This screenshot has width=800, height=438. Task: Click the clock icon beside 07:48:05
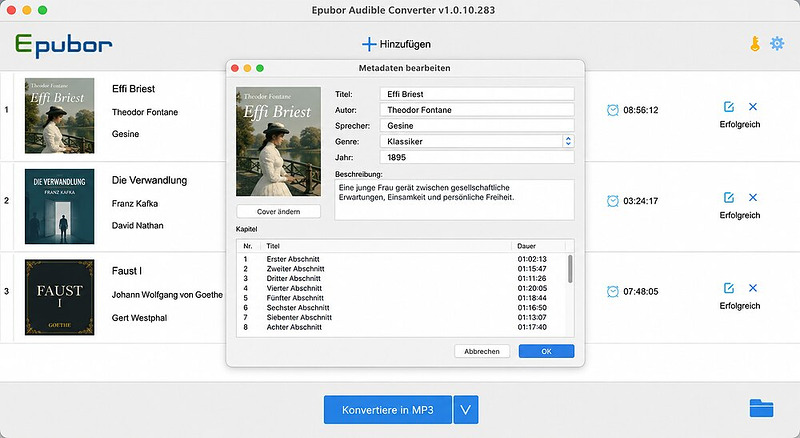[x=612, y=291]
